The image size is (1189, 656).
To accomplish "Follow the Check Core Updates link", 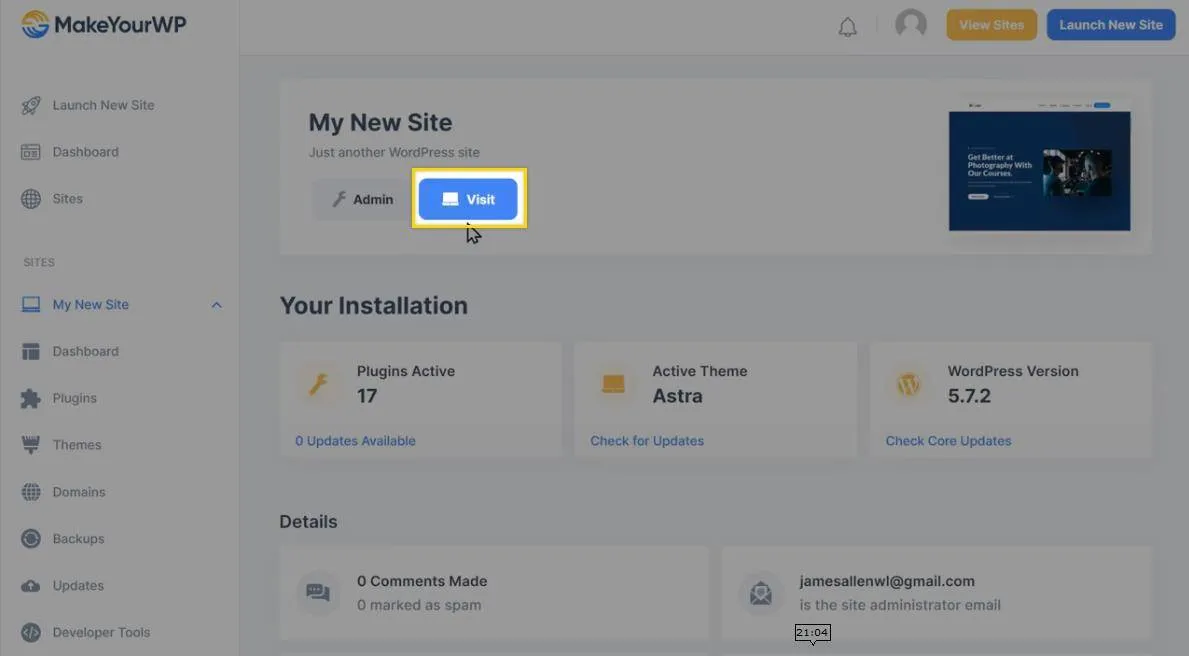I will (x=948, y=441).
